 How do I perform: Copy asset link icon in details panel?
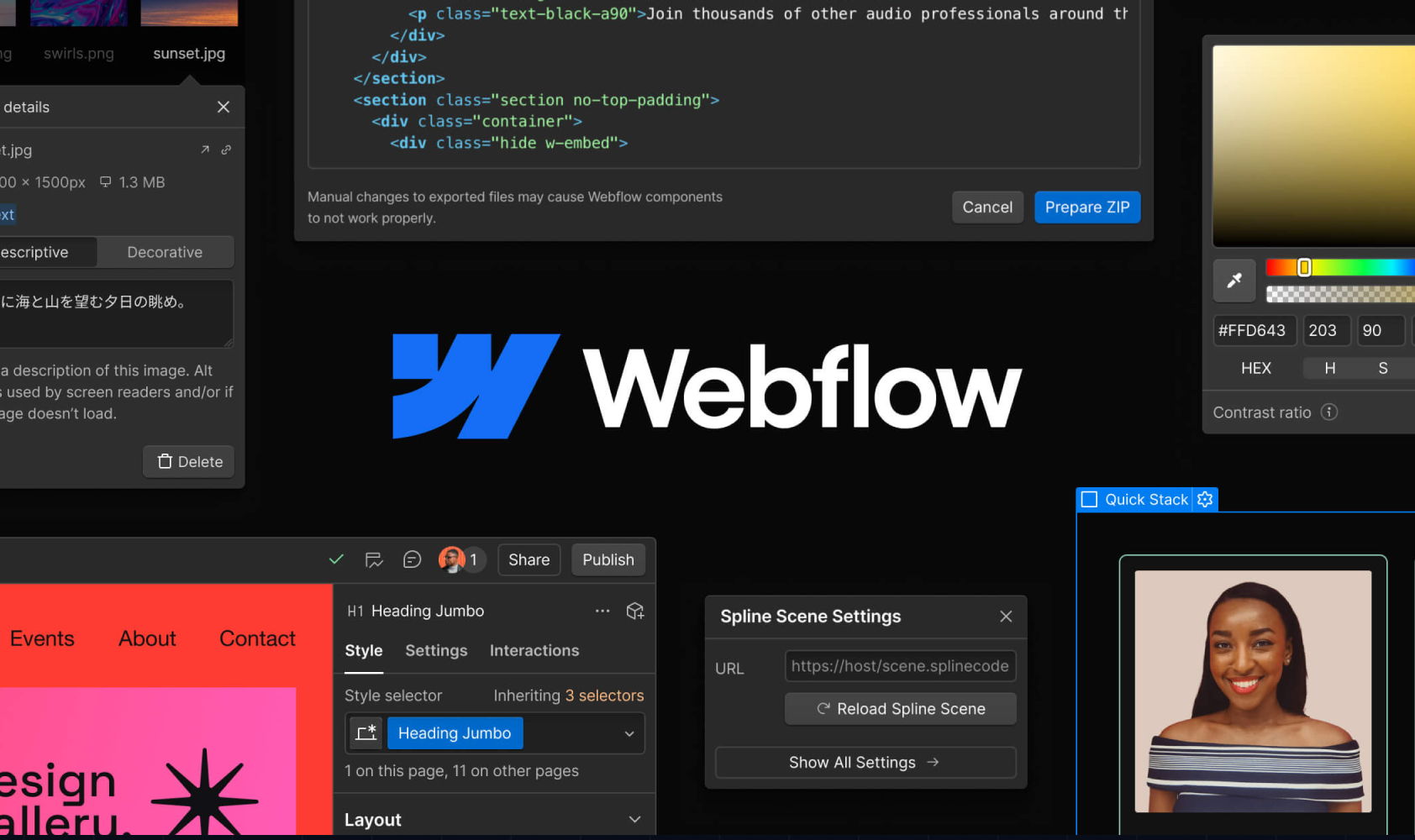pos(226,150)
